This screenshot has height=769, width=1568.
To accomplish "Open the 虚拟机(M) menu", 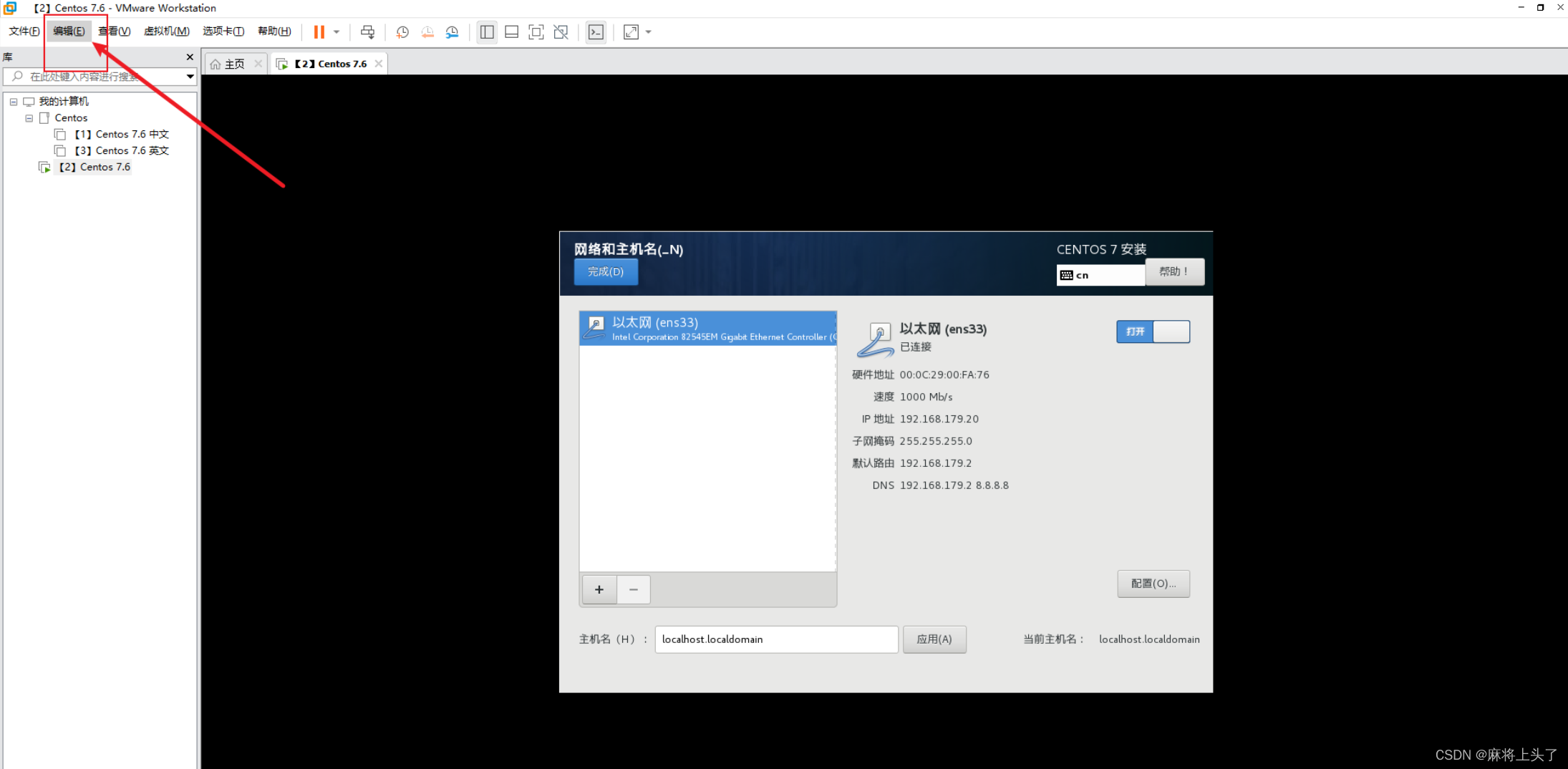I will tap(167, 31).
